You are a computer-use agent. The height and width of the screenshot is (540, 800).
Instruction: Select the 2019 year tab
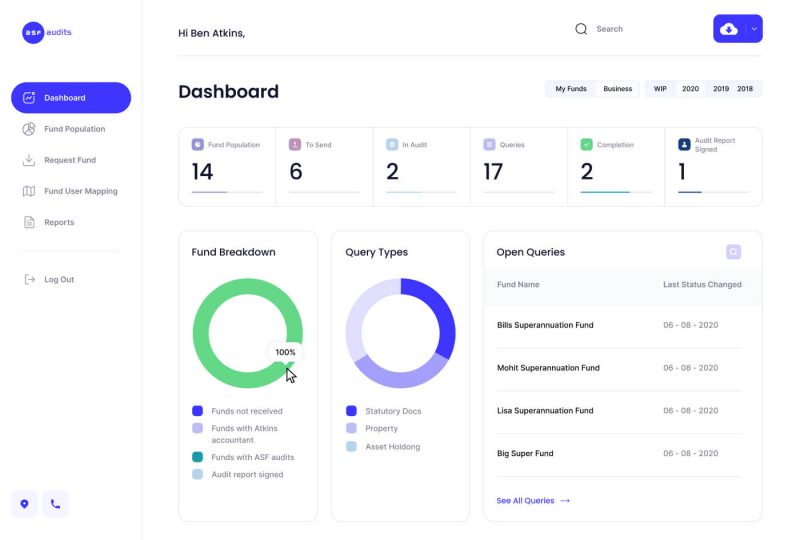coord(720,89)
